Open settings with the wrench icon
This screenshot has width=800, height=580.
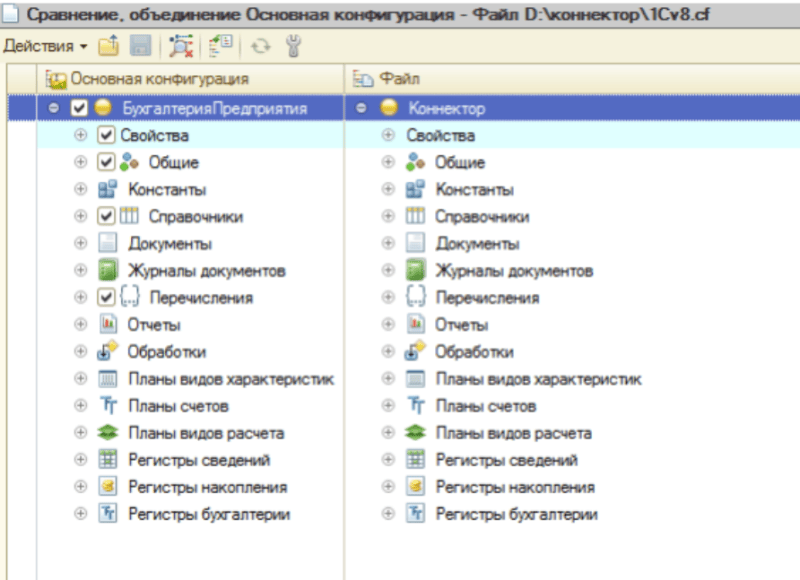pos(292,47)
